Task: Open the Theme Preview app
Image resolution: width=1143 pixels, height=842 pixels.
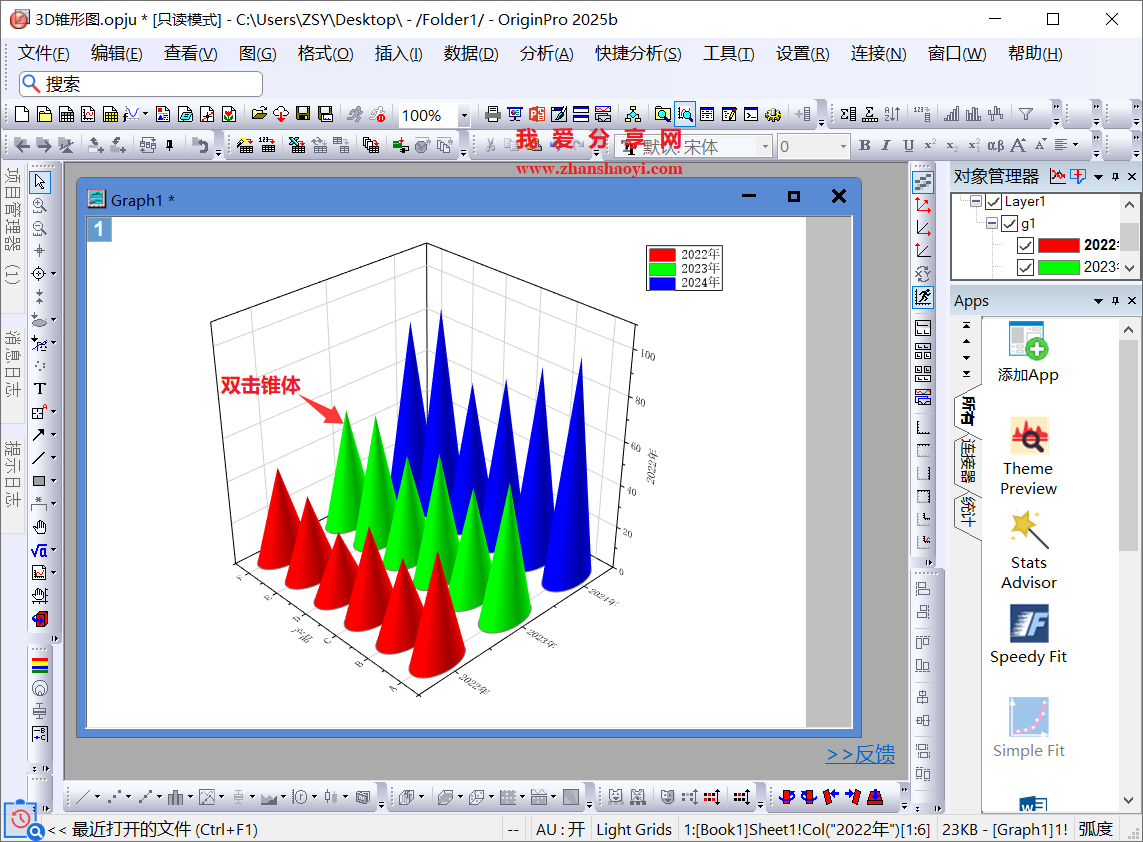Action: (1028, 456)
